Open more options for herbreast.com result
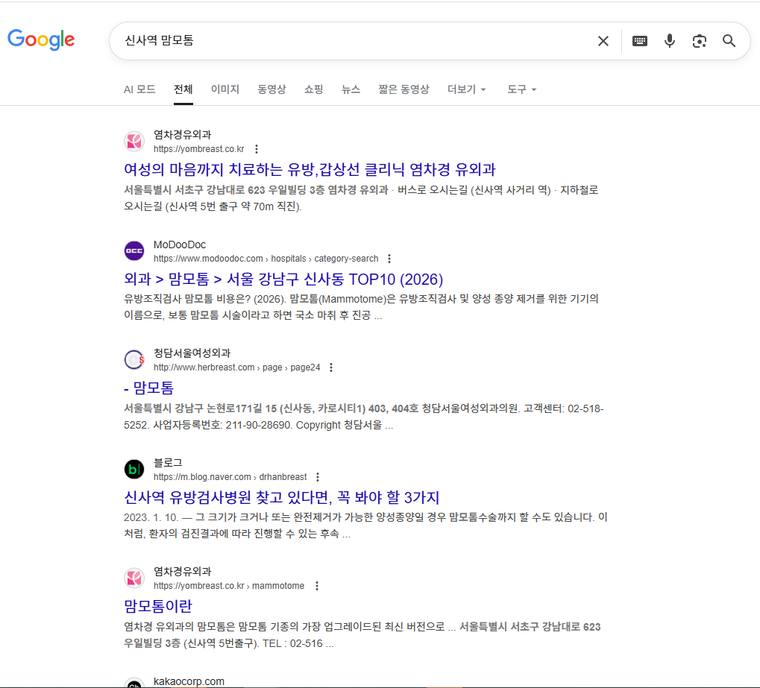This screenshot has width=760, height=688. coord(331,368)
